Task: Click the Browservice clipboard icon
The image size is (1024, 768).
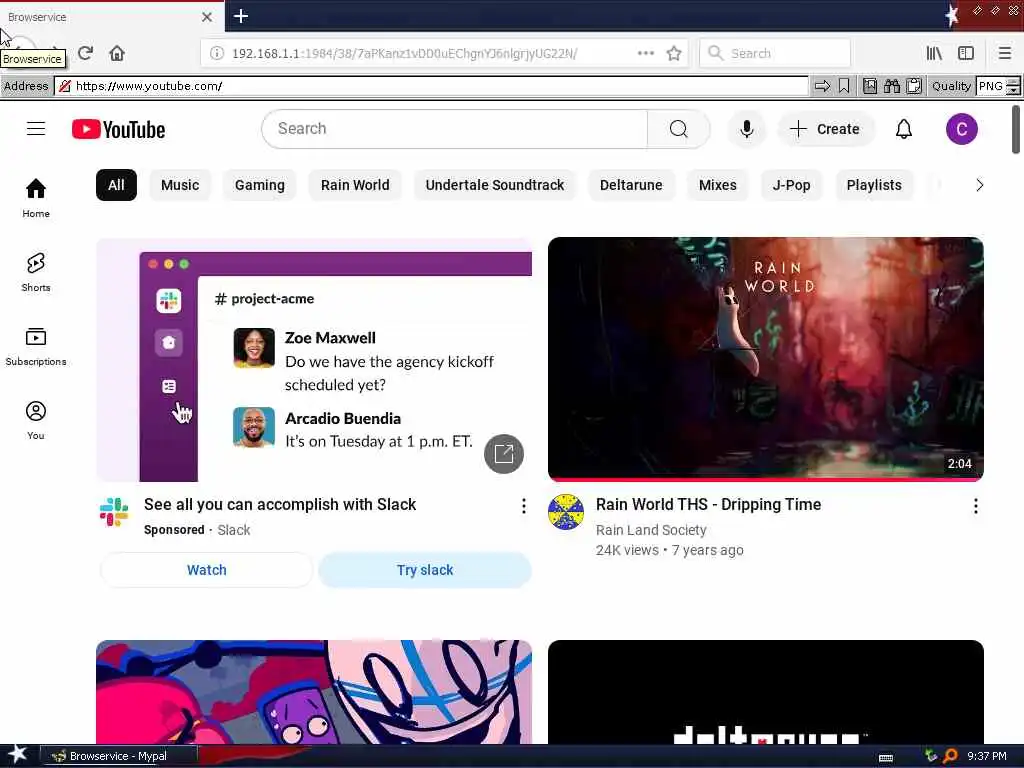Action: tap(914, 86)
